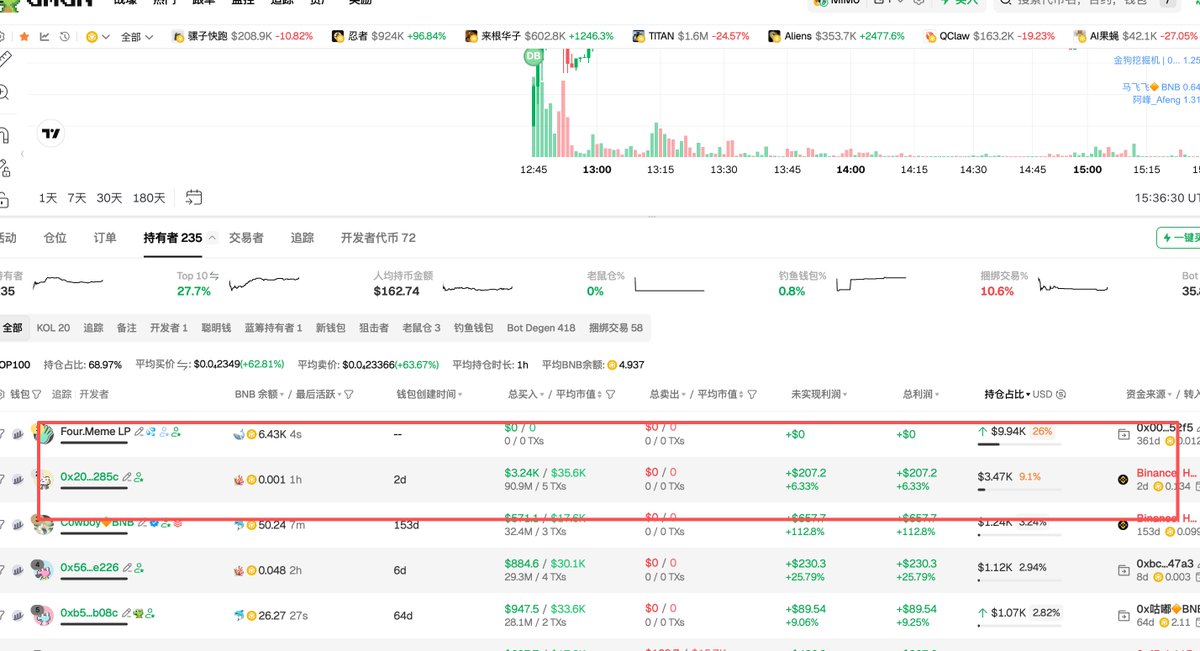Click the TradingView logo on the chart
This screenshot has height=651, width=1200.
pyautogui.click(x=51, y=133)
